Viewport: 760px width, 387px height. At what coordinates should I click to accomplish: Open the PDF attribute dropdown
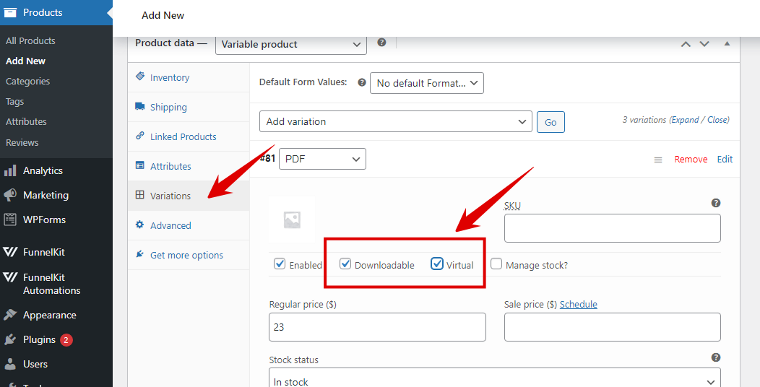pos(322,159)
